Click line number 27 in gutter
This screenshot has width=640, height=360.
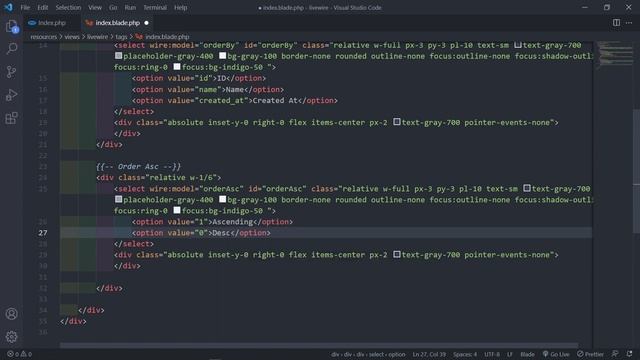(43, 233)
